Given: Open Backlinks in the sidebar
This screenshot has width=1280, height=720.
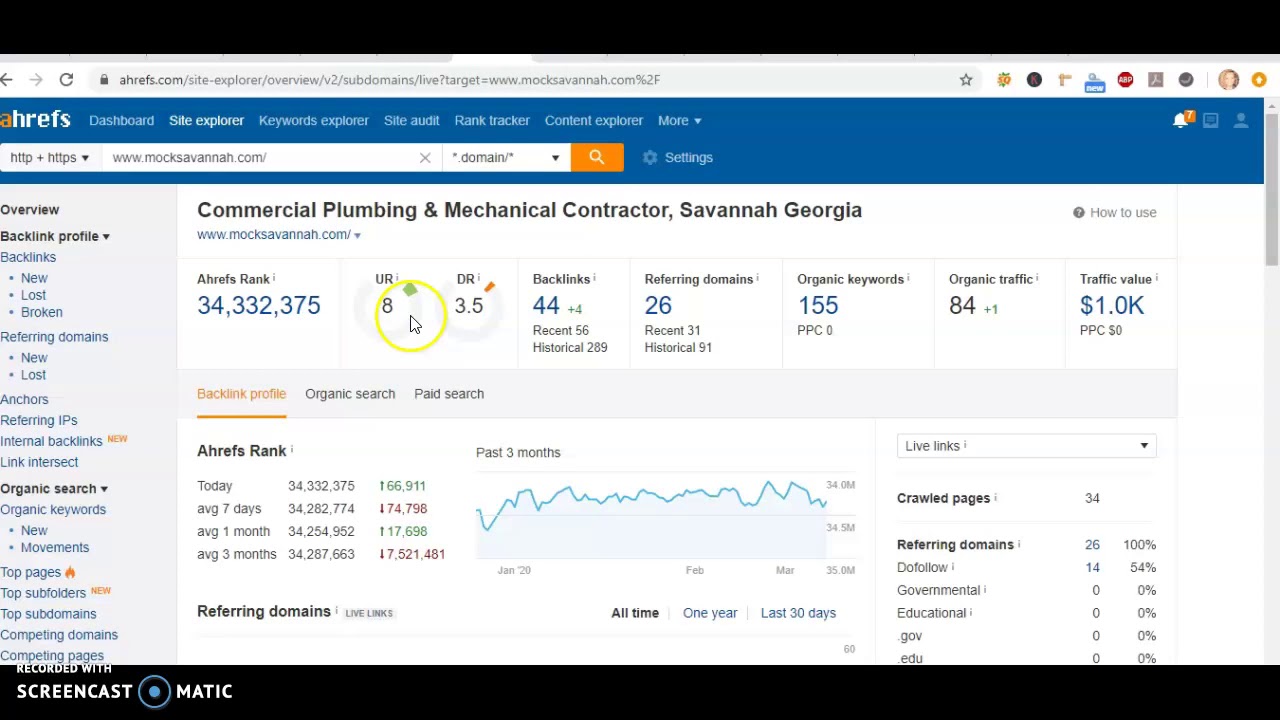Looking at the screenshot, I should [x=28, y=257].
